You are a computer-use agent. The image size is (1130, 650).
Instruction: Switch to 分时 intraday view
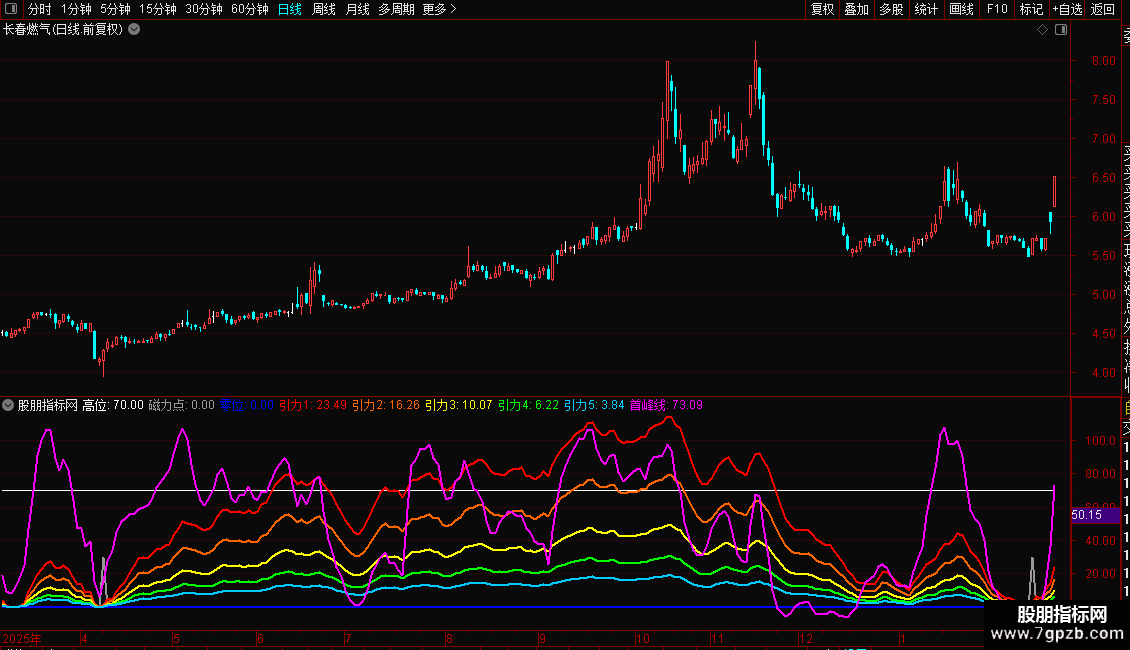40,9
